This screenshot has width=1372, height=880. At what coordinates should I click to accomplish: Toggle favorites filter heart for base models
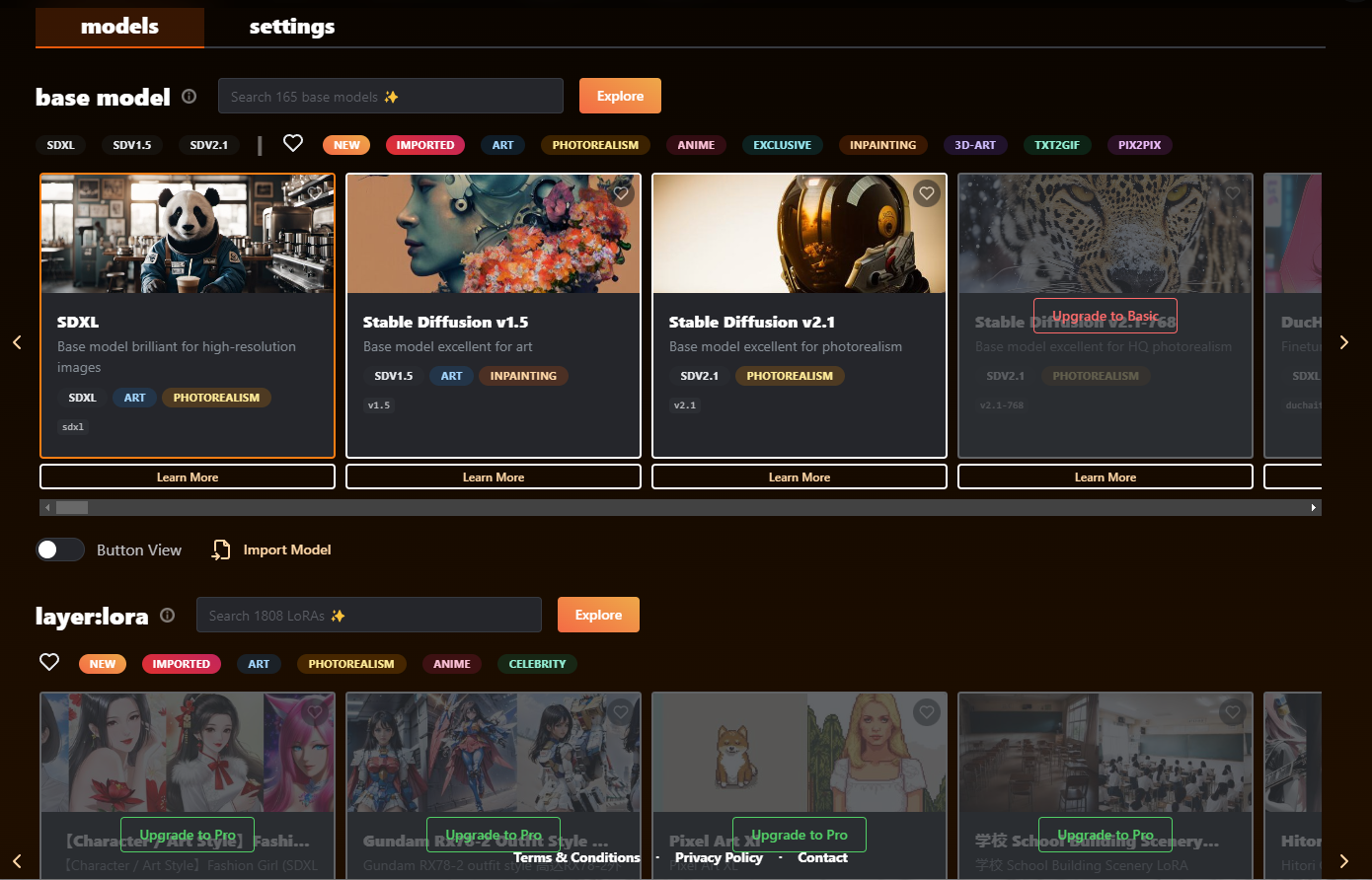[293, 144]
